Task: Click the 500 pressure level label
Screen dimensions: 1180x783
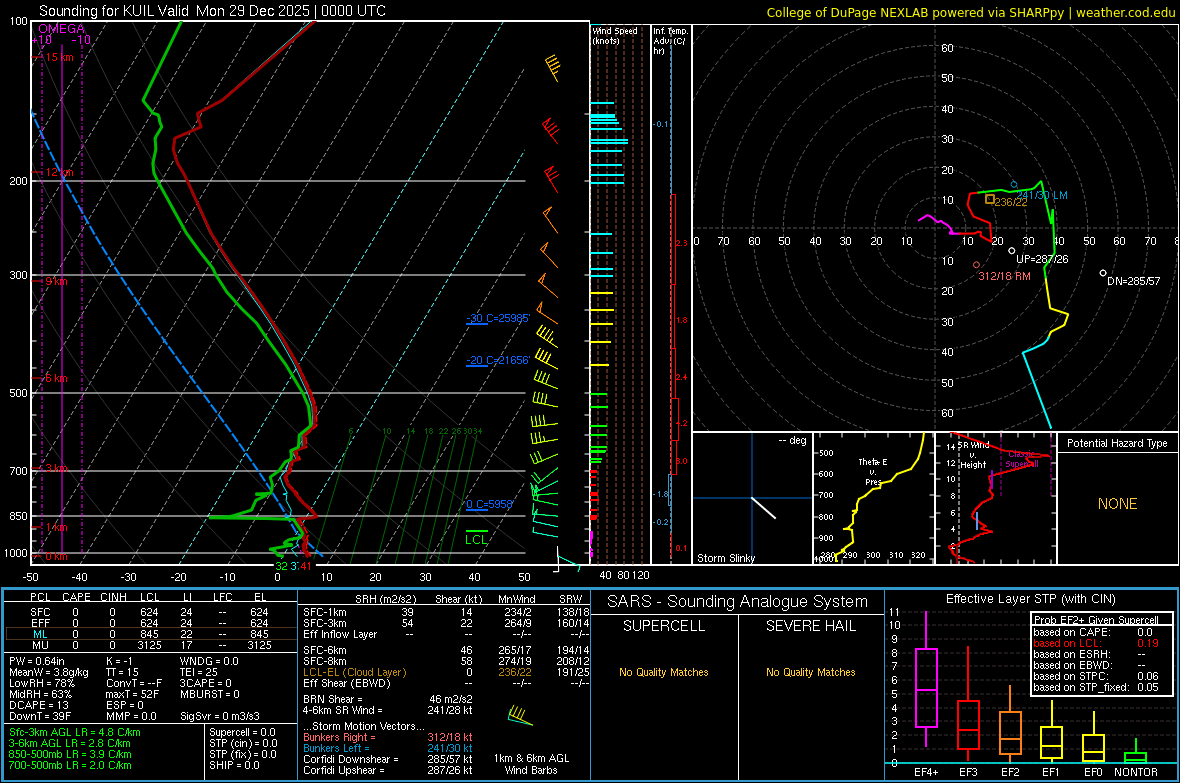Action: tap(18, 393)
